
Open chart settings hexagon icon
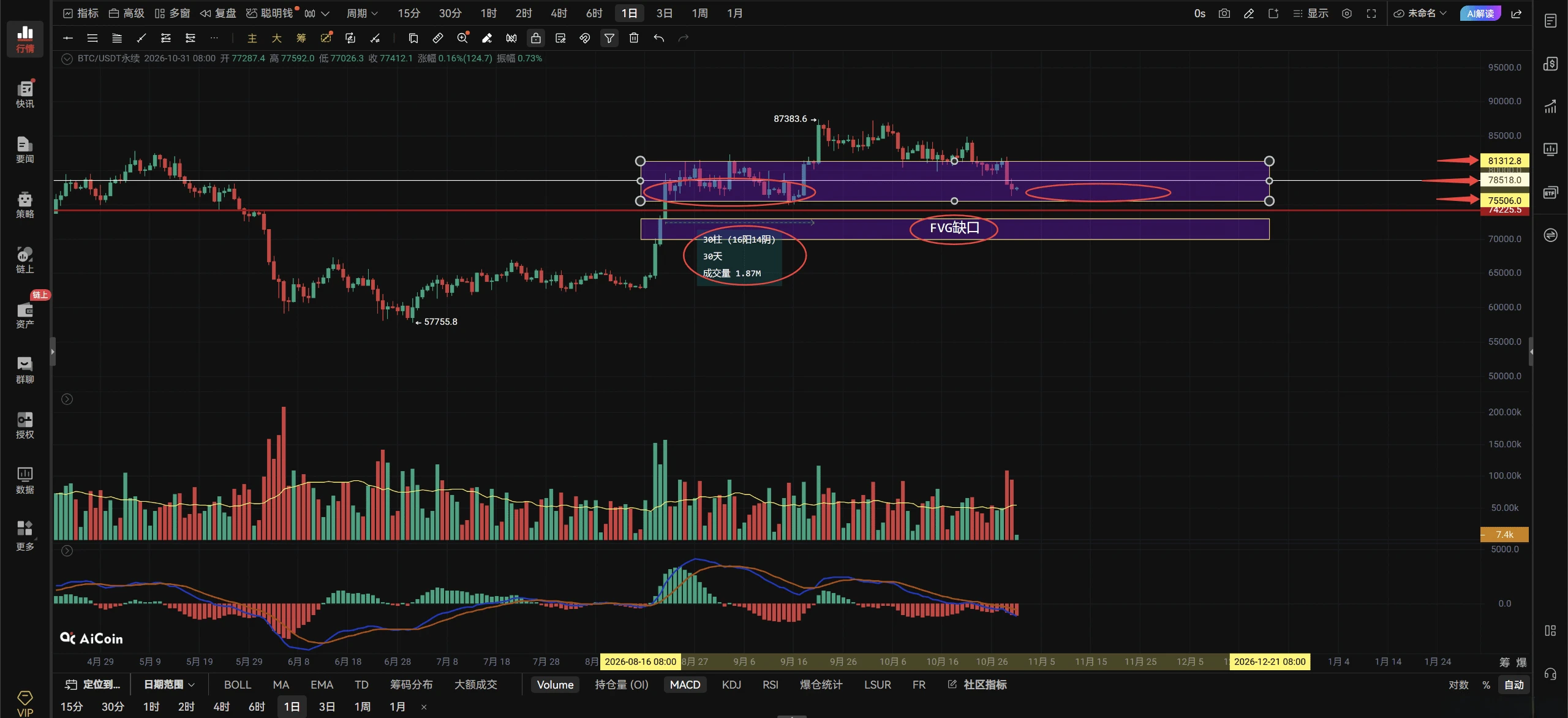coord(1347,13)
